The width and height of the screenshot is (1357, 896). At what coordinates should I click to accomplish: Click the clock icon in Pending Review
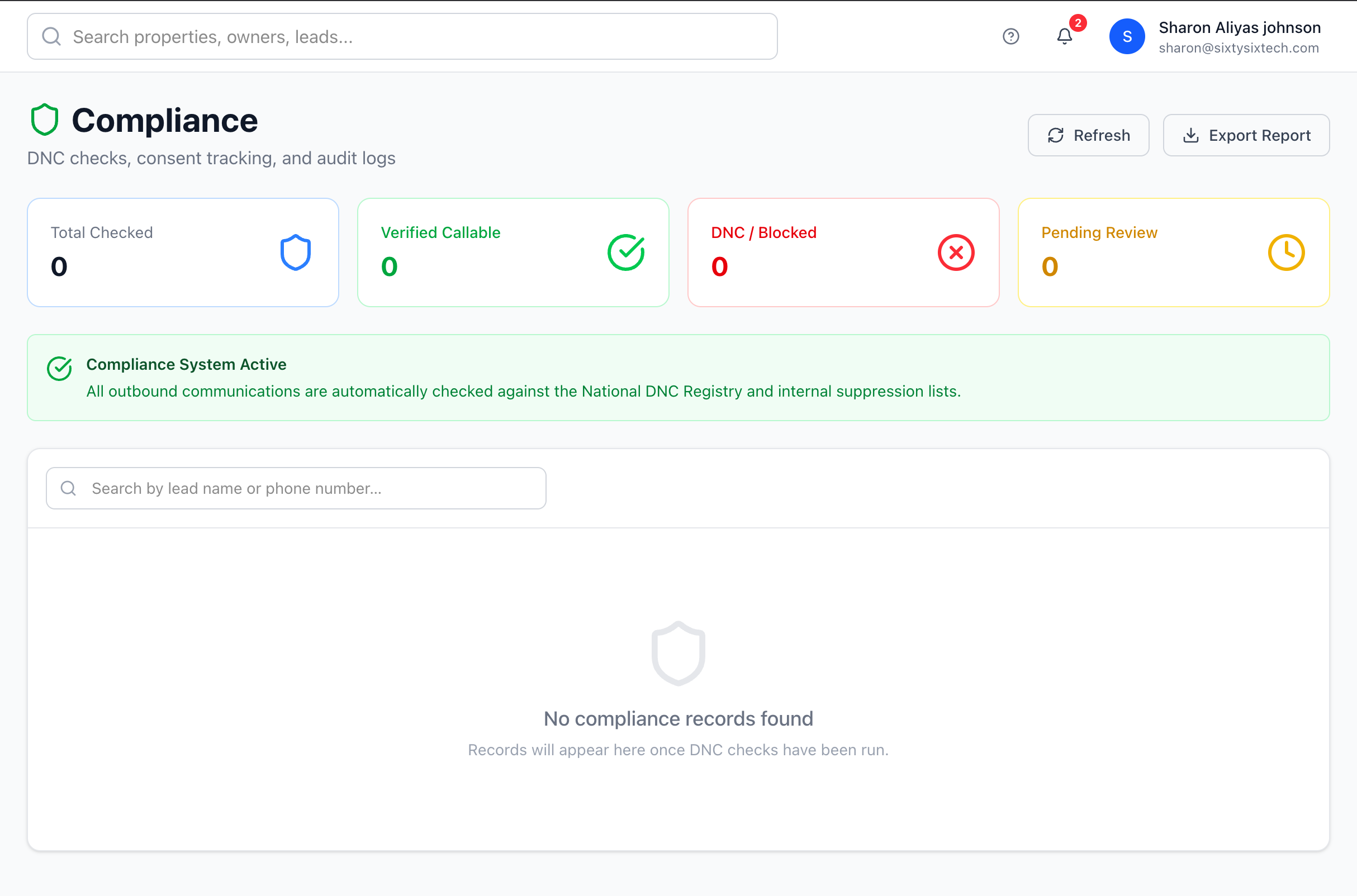(1286, 252)
